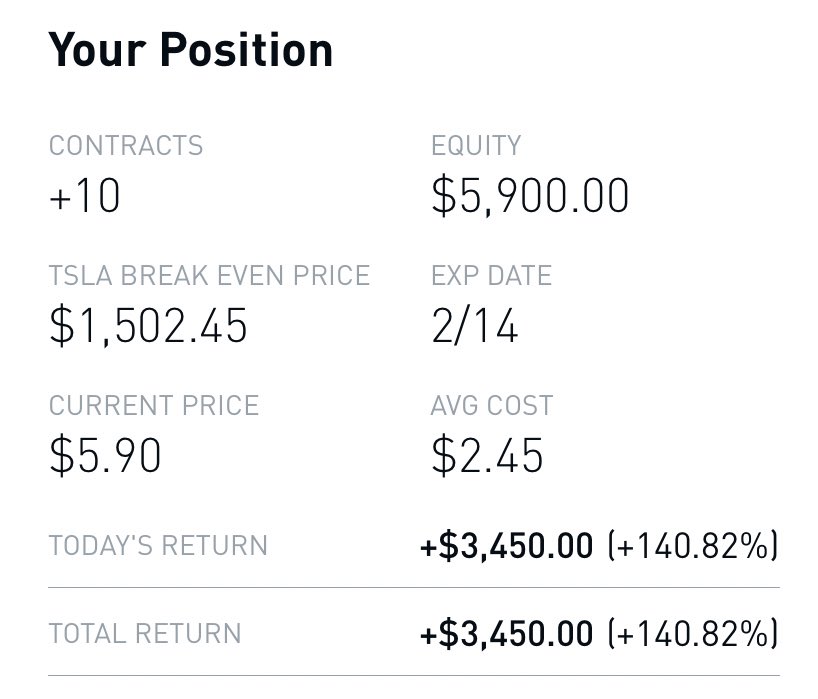Click today's return percentage (+140.82%)
818x699 pixels.
692,546
